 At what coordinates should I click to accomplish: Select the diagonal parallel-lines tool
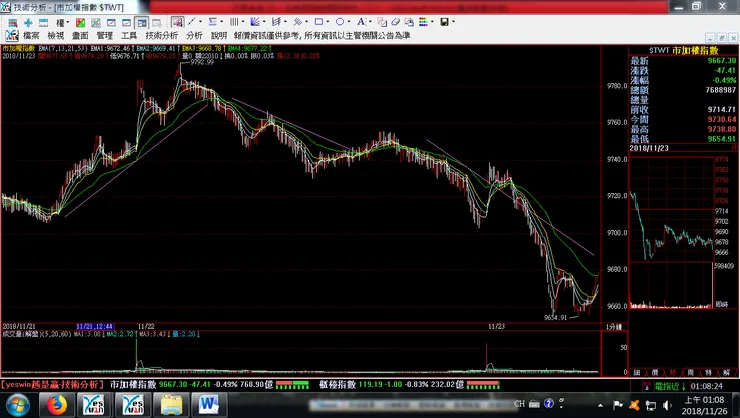pyautogui.click(x=297, y=22)
